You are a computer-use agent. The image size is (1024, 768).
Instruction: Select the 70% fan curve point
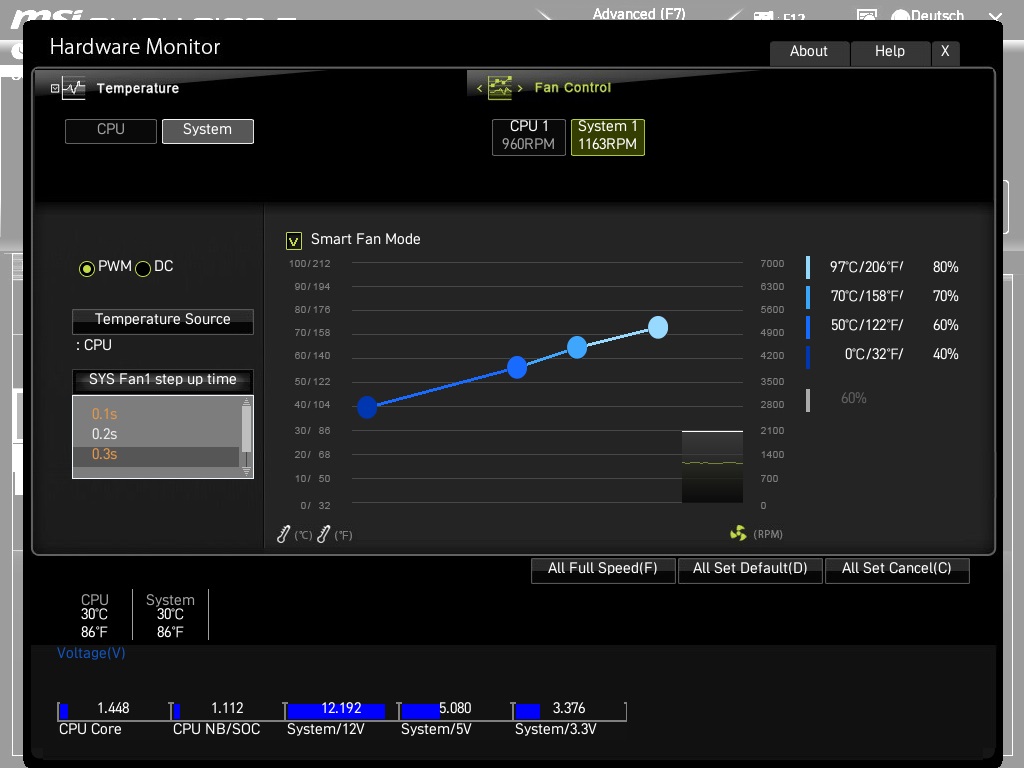click(577, 347)
